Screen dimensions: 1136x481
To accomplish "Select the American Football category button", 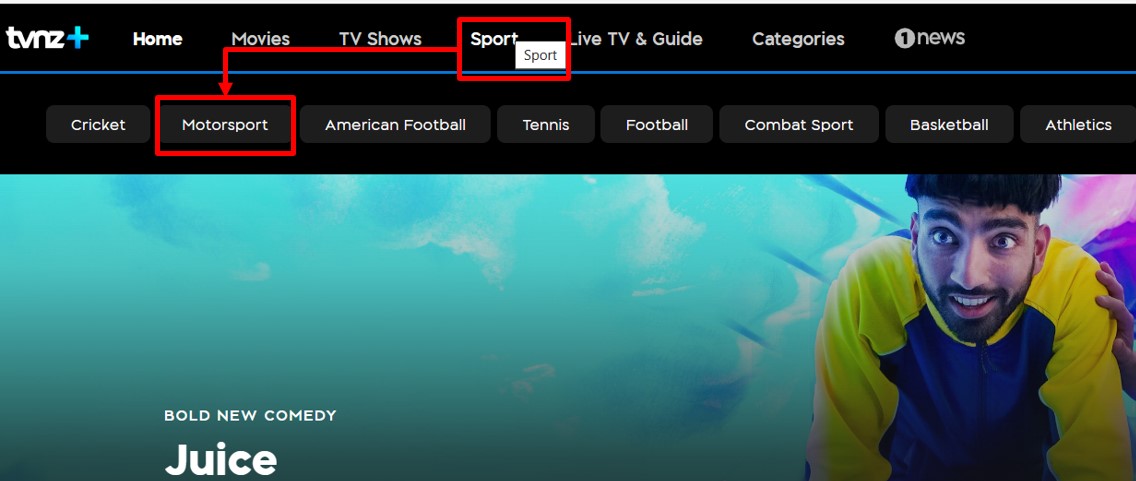I will [x=395, y=125].
